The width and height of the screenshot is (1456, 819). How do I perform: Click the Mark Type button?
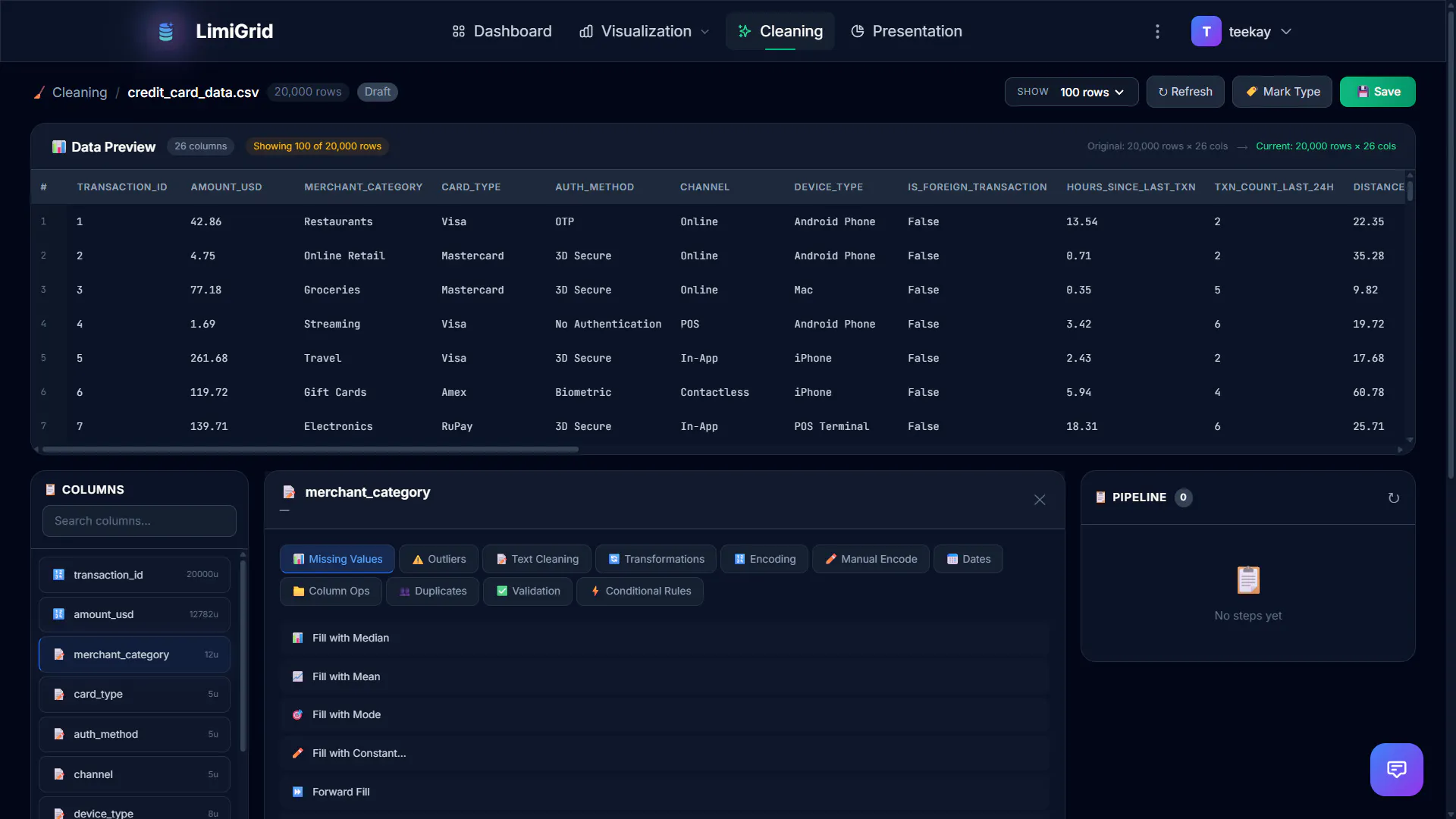click(x=1282, y=92)
